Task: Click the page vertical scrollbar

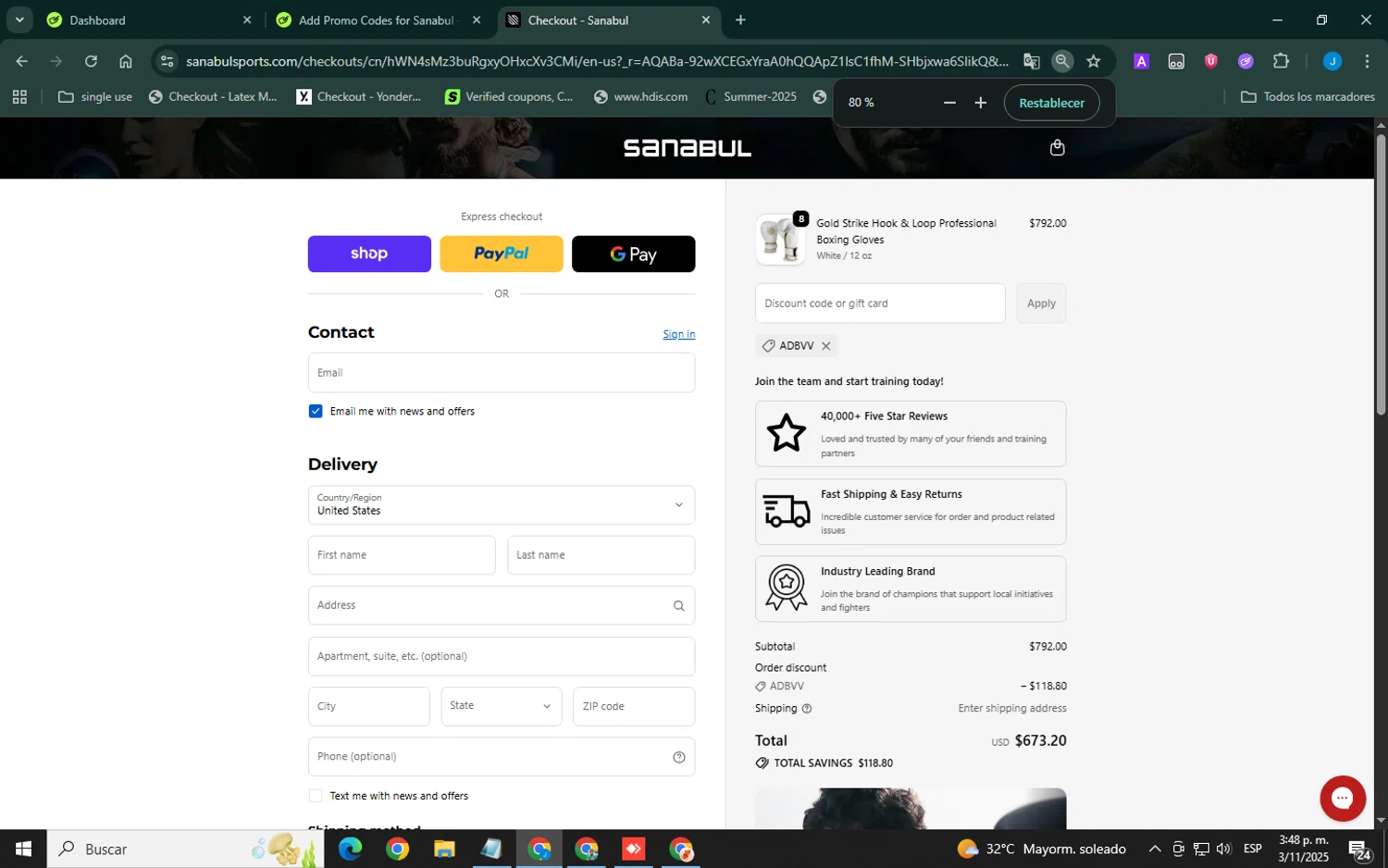Action: (1381, 274)
